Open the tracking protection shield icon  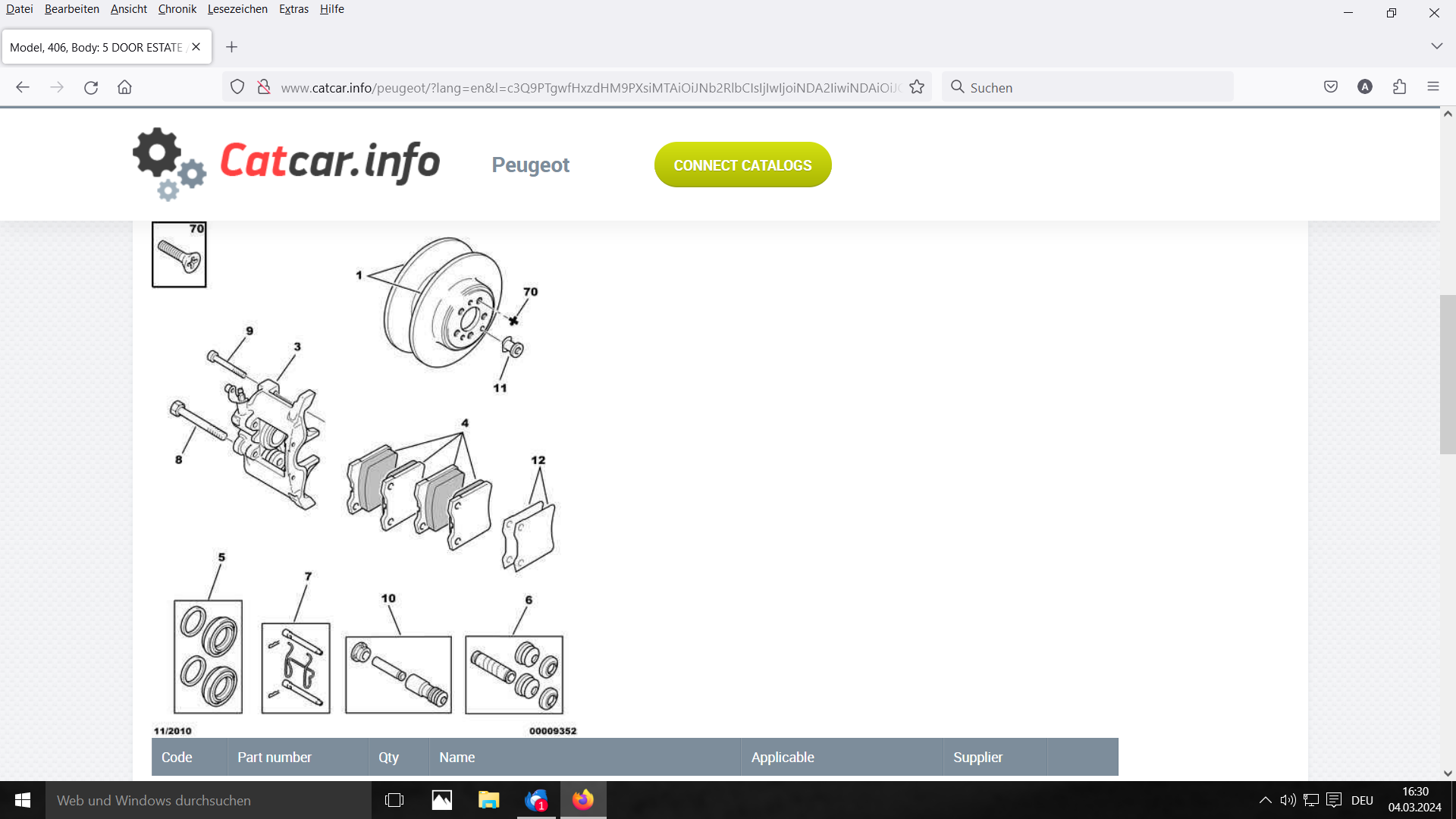click(237, 87)
